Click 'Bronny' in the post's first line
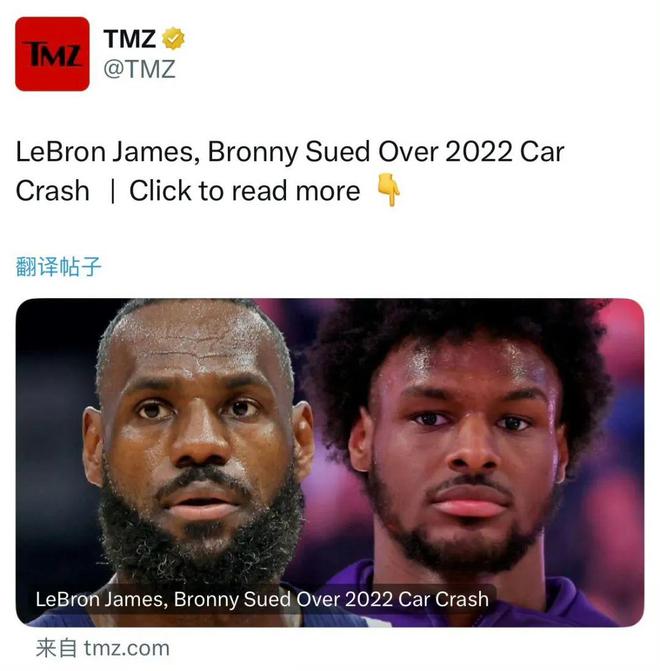This screenshot has width=660, height=671. [x=253, y=153]
